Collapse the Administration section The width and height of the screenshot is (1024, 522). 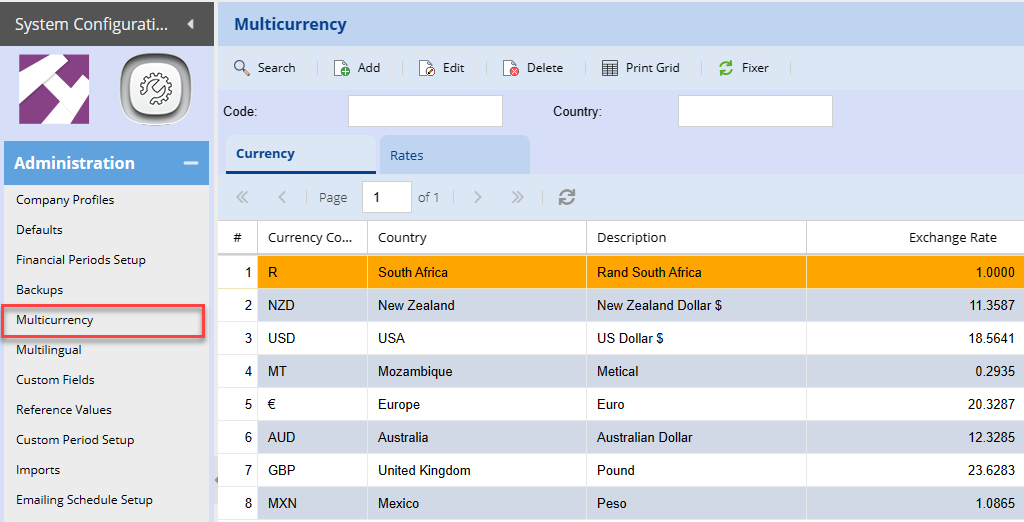point(190,164)
